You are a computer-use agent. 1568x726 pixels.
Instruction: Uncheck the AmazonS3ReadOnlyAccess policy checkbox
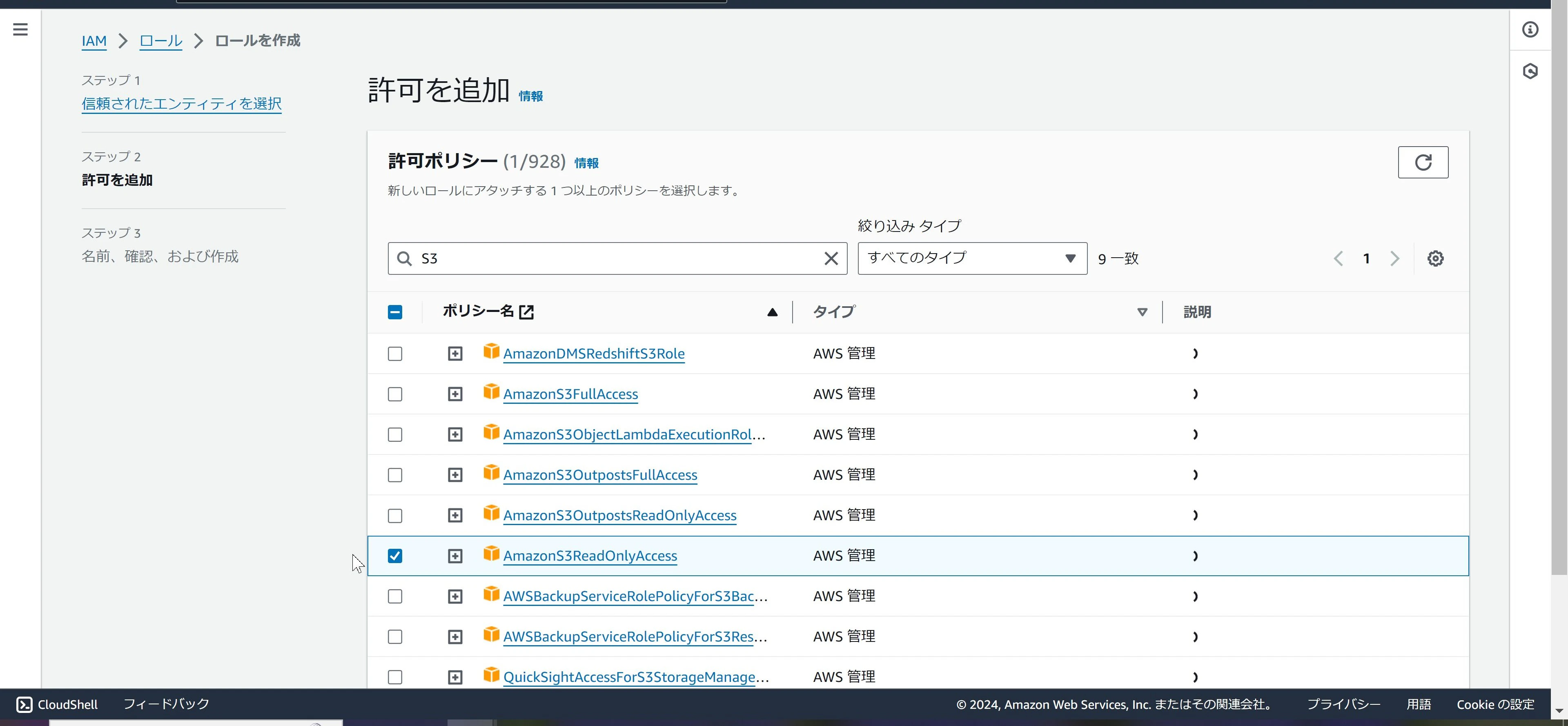(x=395, y=556)
